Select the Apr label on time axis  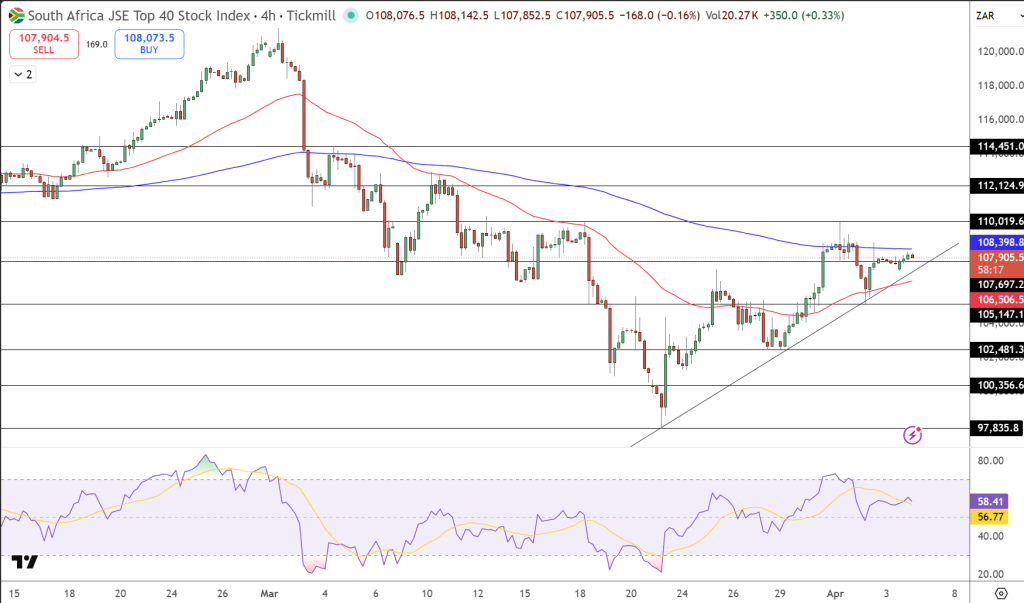(835, 592)
